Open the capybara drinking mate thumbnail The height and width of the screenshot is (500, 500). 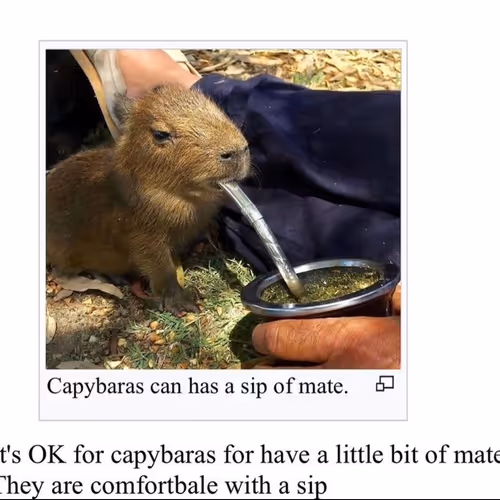(223, 209)
